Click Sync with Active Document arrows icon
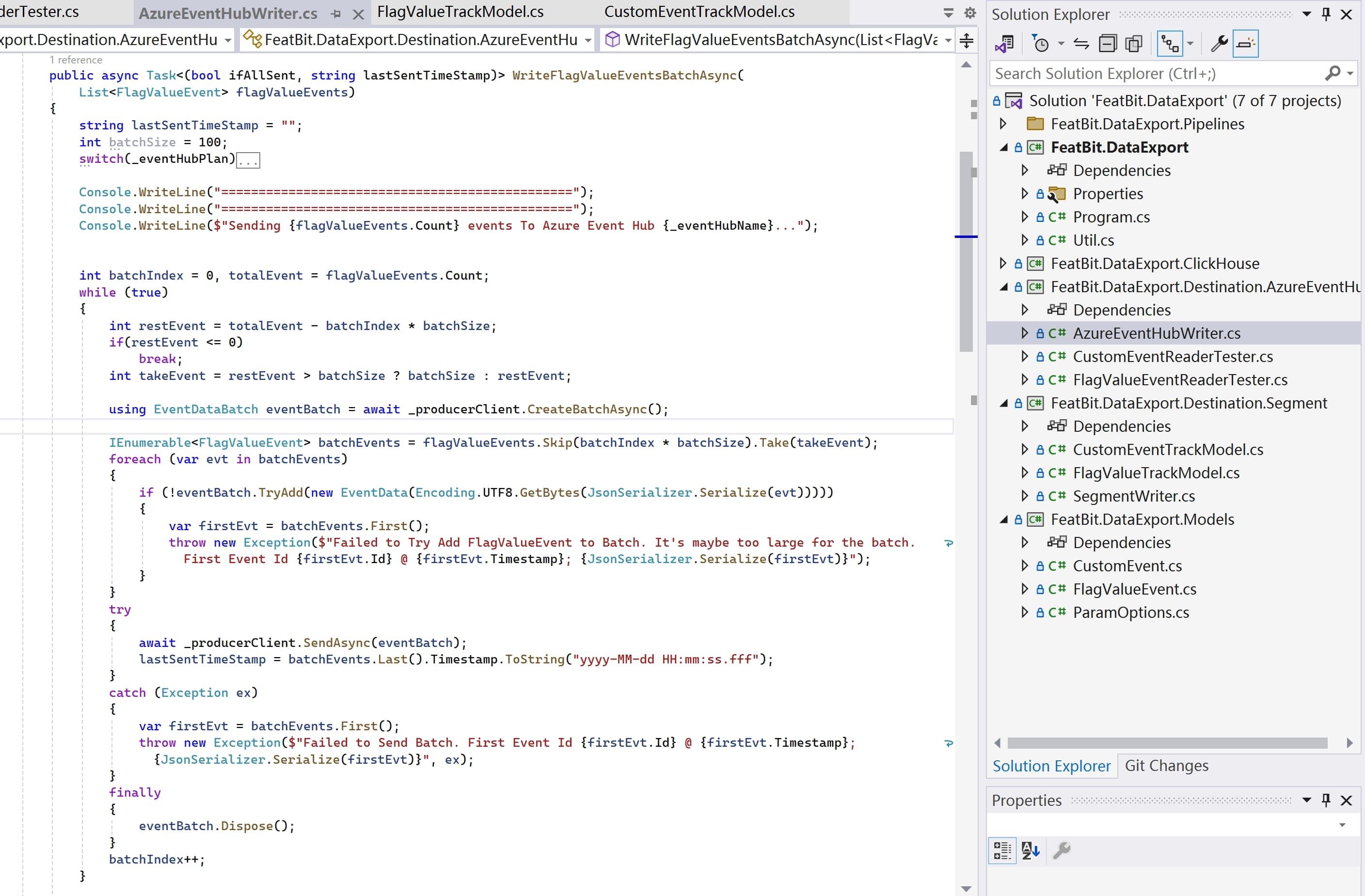The image size is (1365, 896). click(x=1081, y=44)
